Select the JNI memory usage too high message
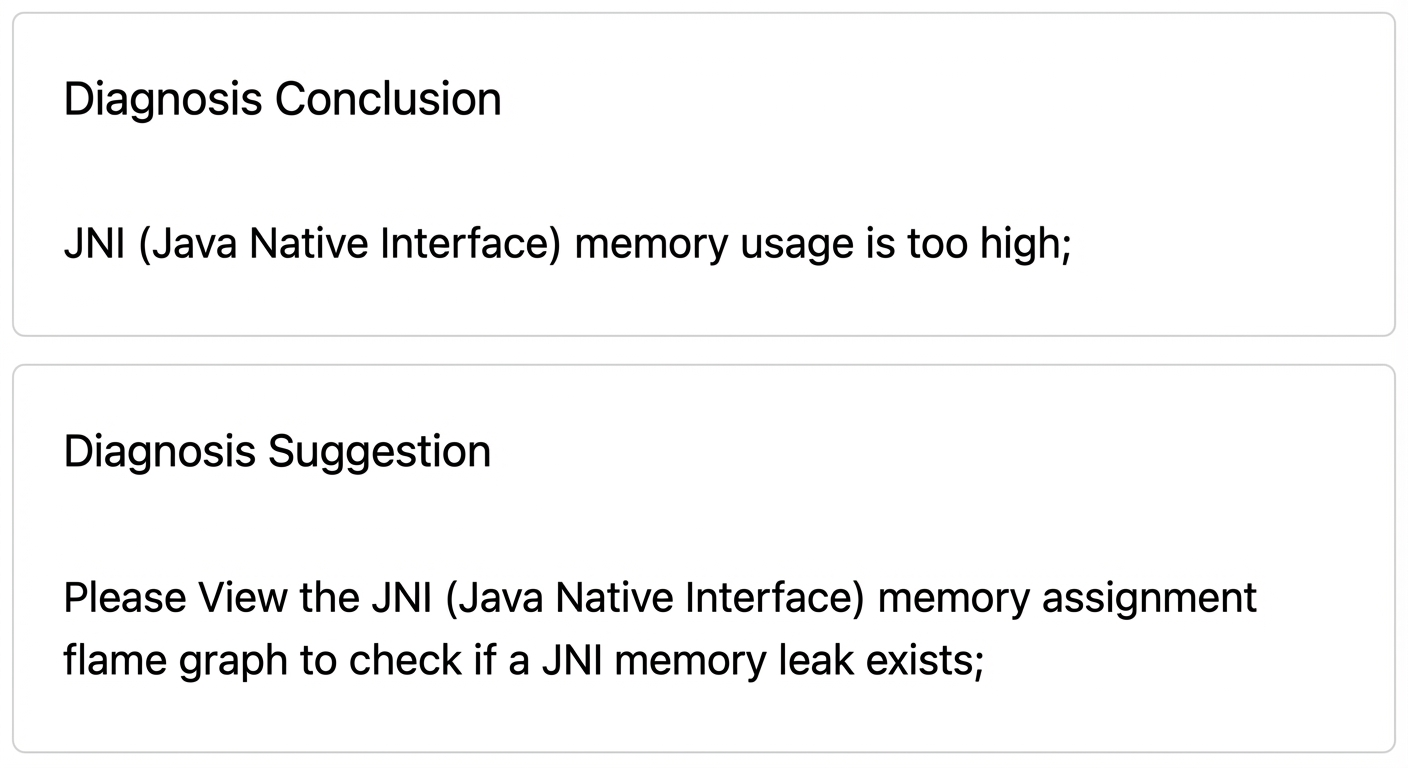1408x768 pixels. click(x=567, y=243)
